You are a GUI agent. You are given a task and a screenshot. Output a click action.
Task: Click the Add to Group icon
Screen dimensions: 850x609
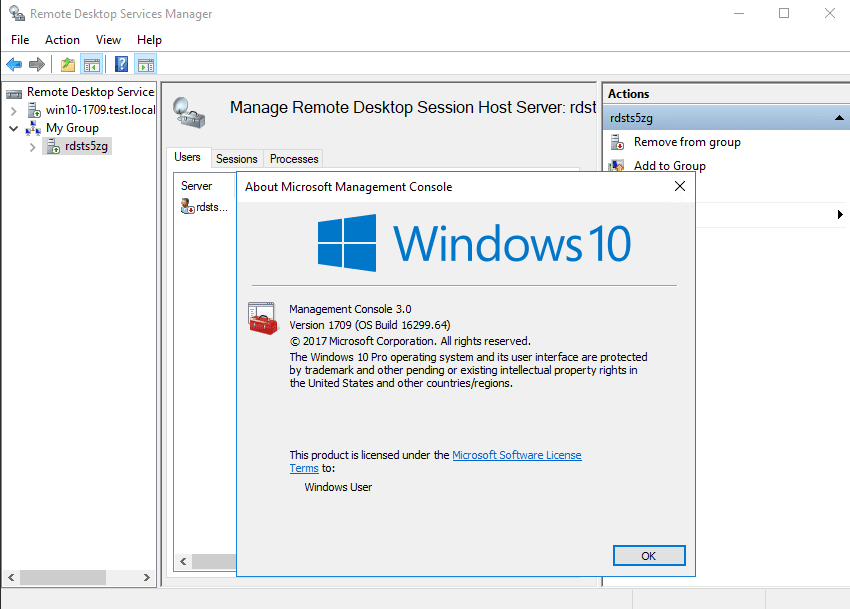pos(617,165)
